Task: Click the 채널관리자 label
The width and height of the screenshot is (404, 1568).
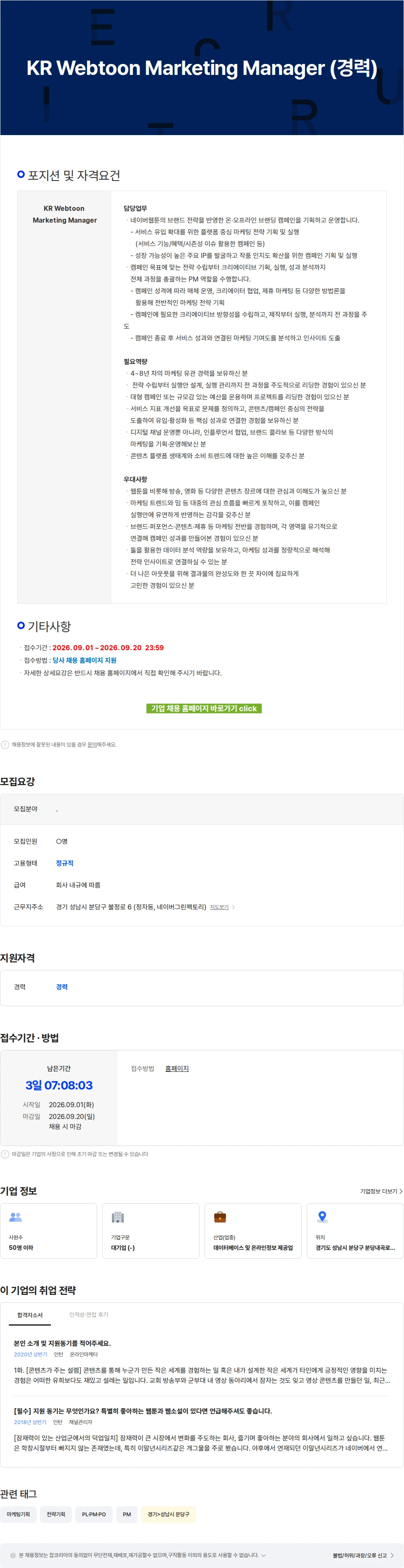Action: click(x=81, y=1422)
